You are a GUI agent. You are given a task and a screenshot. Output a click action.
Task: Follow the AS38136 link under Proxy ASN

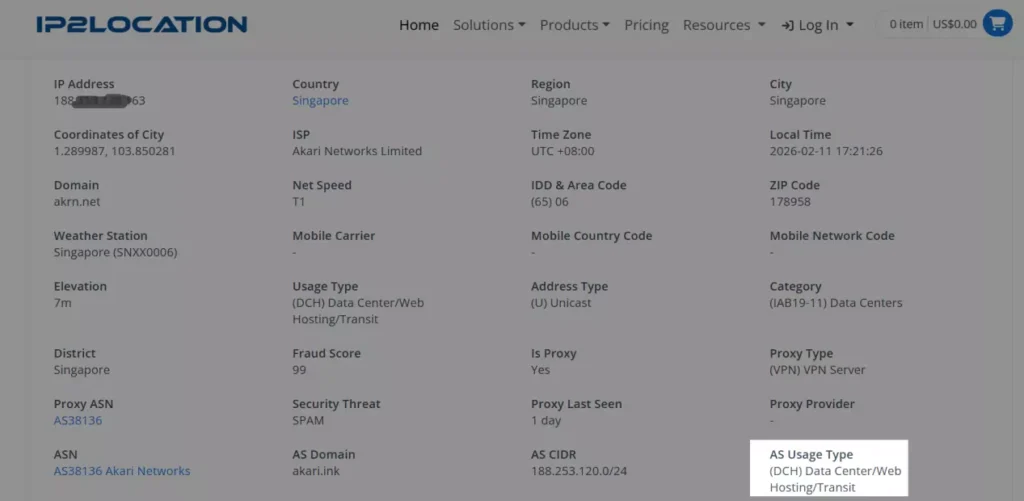click(78, 421)
